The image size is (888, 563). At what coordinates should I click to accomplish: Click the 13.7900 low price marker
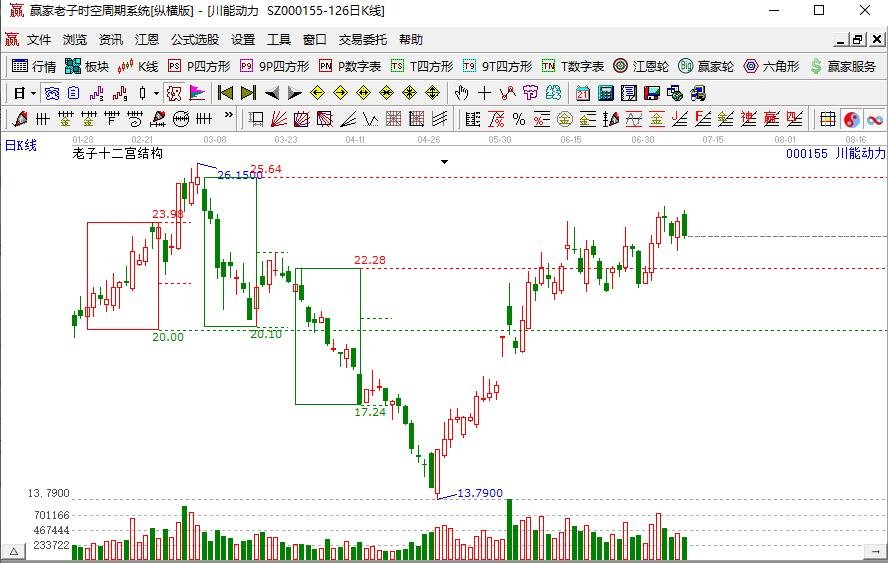click(x=480, y=493)
